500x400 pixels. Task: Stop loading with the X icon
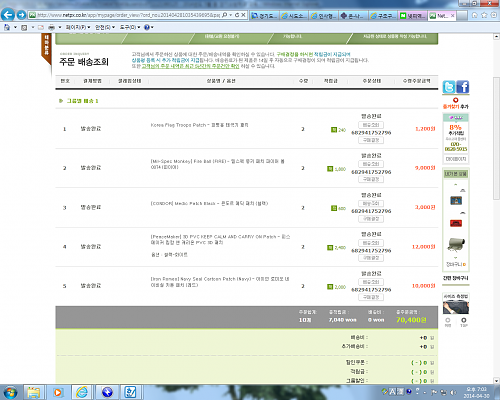pyautogui.click(x=244, y=15)
